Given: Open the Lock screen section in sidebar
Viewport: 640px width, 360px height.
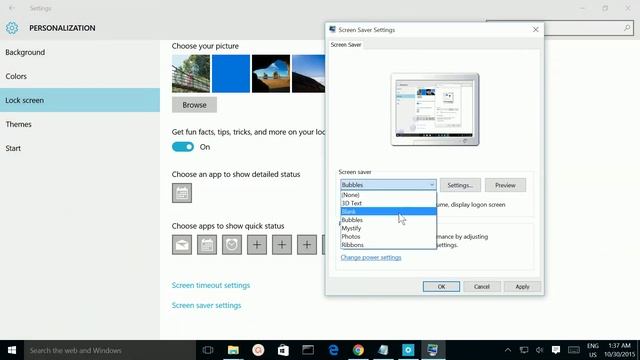Looking at the screenshot, I should tap(80, 100).
